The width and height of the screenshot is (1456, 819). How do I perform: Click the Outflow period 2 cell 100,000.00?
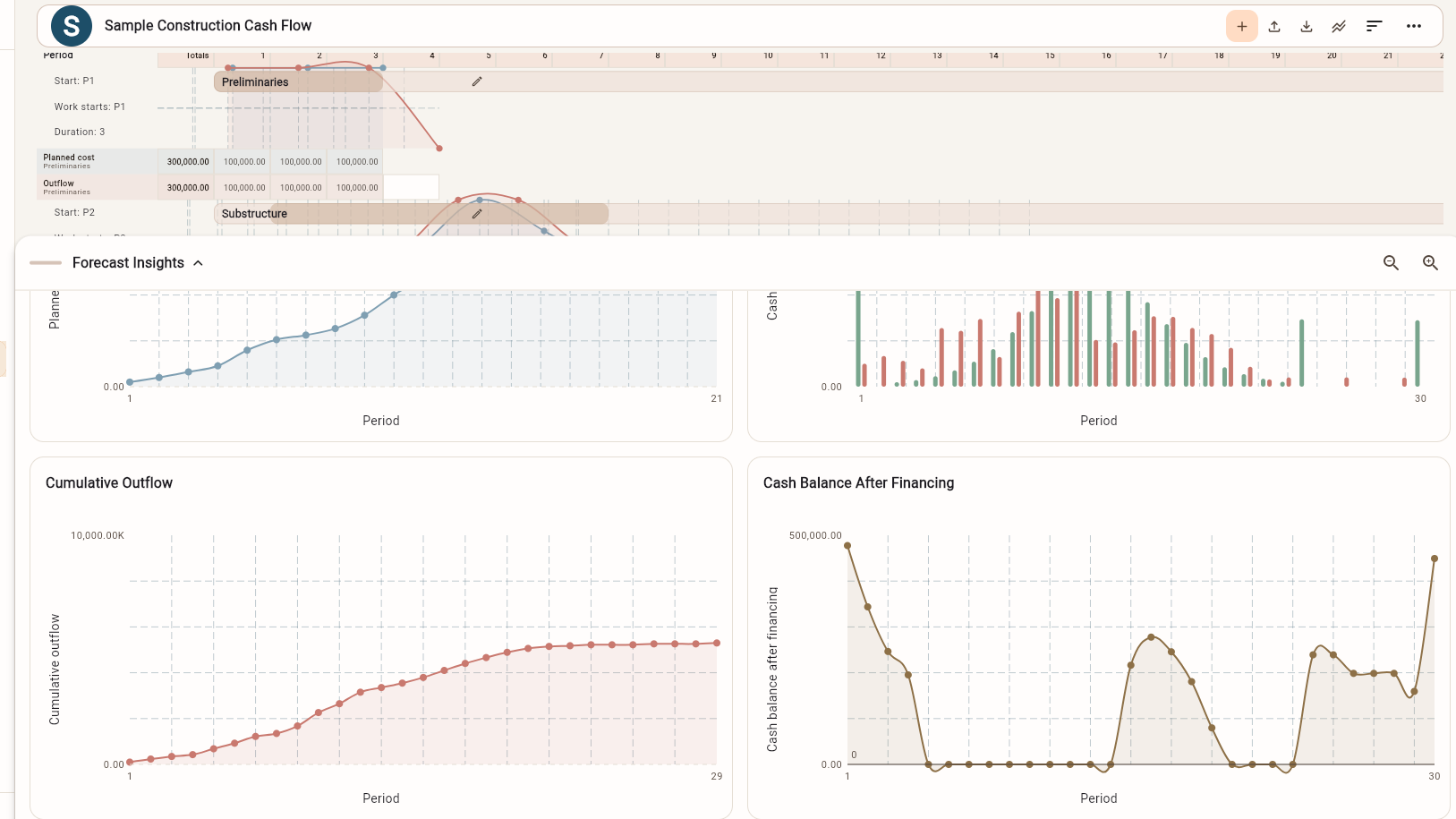(x=301, y=188)
